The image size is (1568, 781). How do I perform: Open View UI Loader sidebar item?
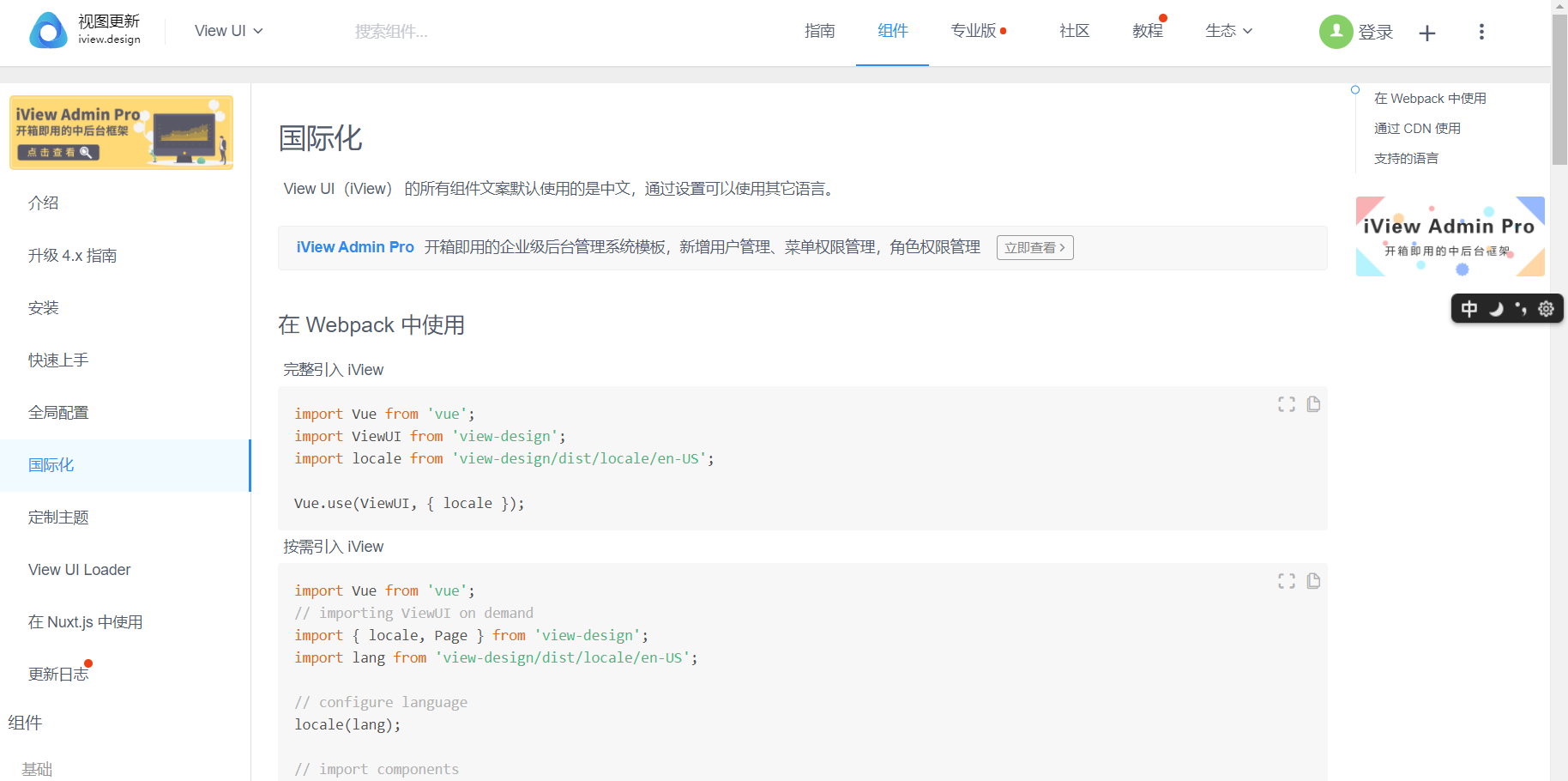(x=125, y=570)
